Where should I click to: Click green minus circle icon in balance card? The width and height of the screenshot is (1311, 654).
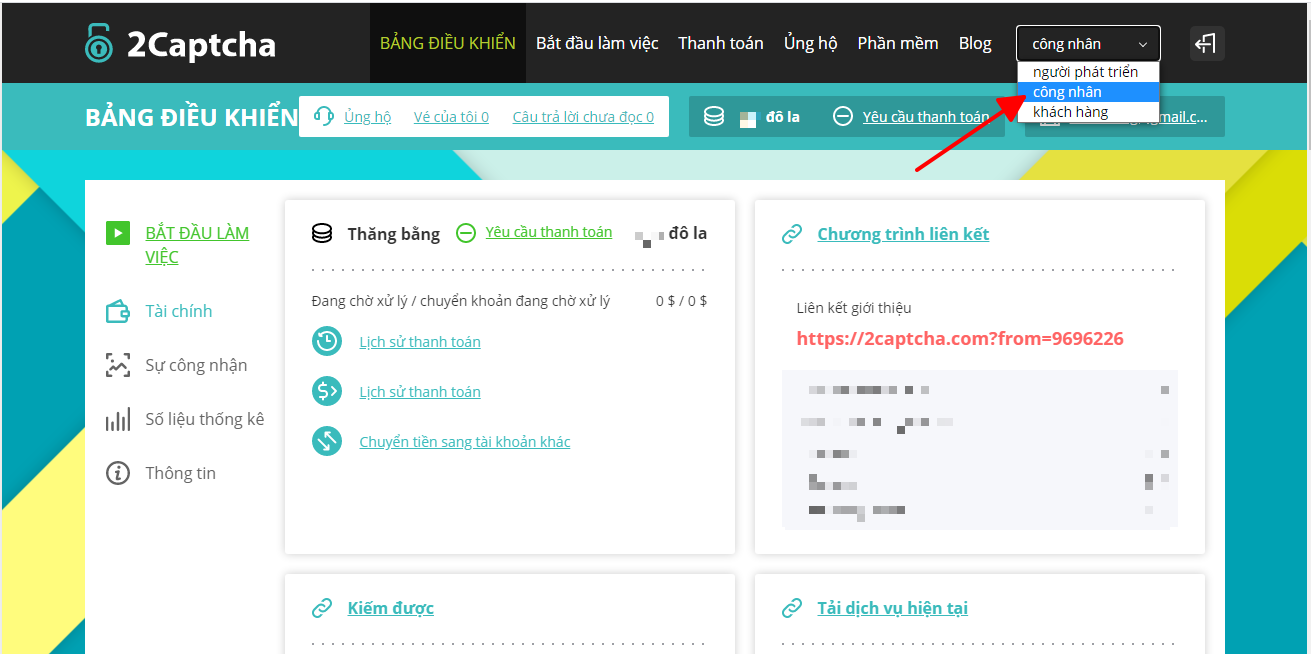pos(466,232)
